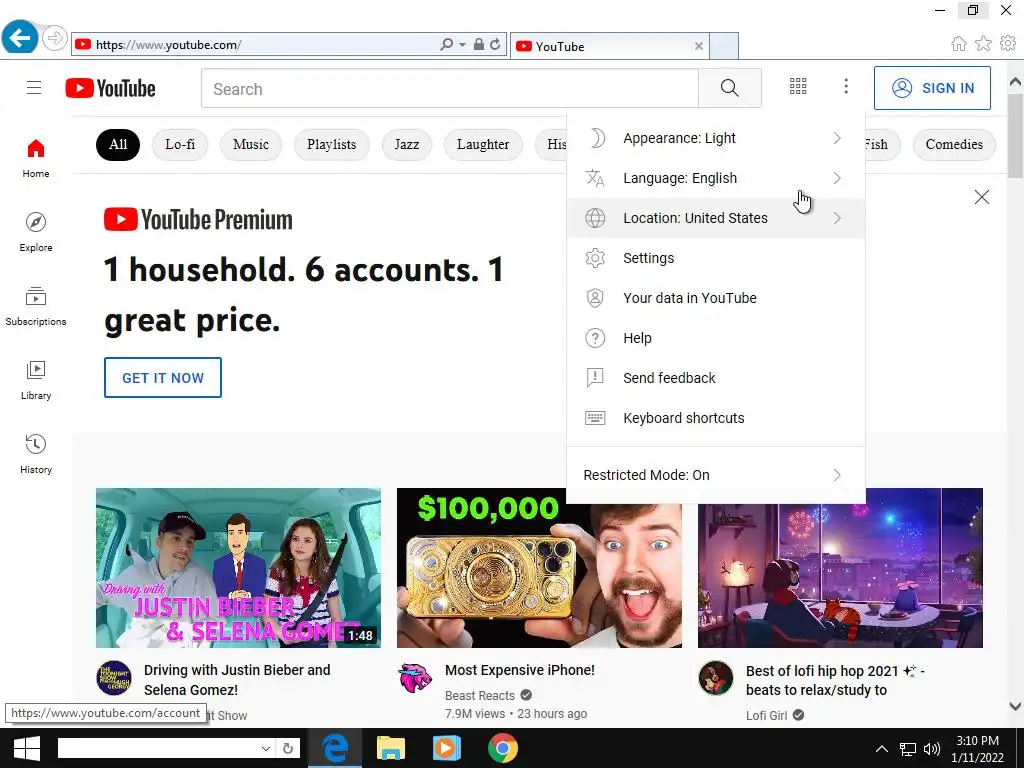The height and width of the screenshot is (768, 1024).
Task: Click browser back arrow button
Action: point(20,37)
